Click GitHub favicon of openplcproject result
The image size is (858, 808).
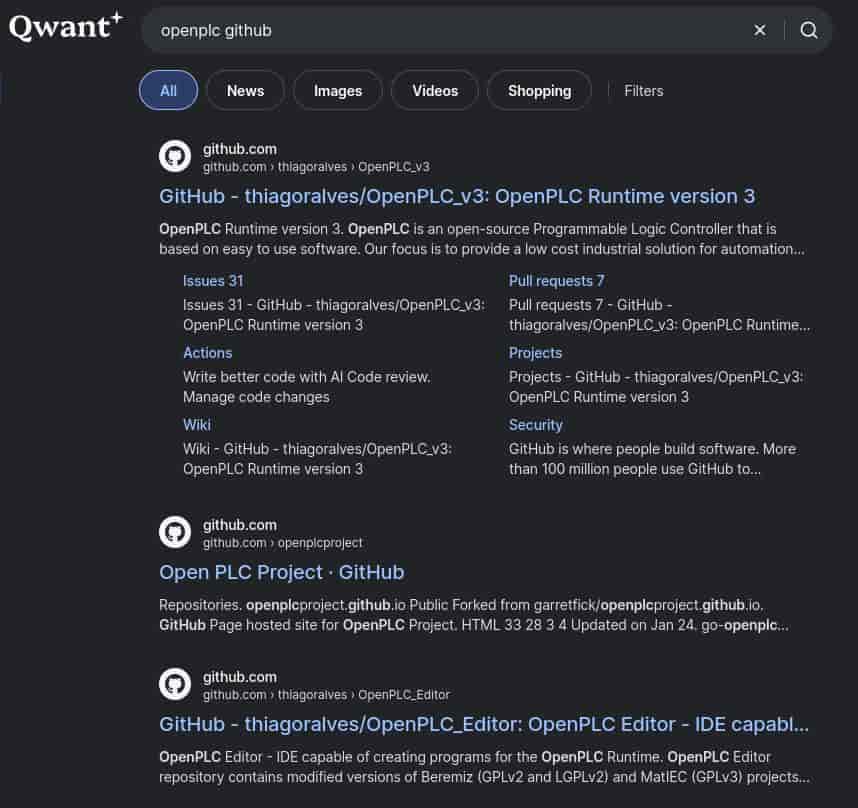(x=175, y=532)
